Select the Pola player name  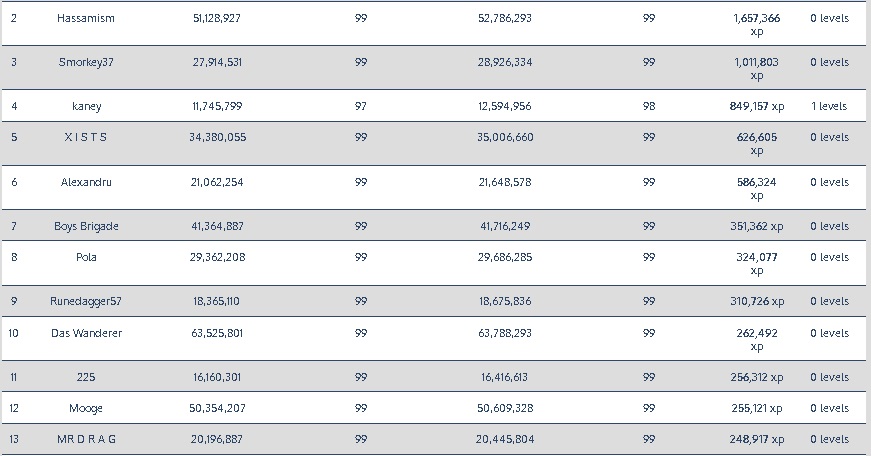pyautogui.click(x=86, y=257)
